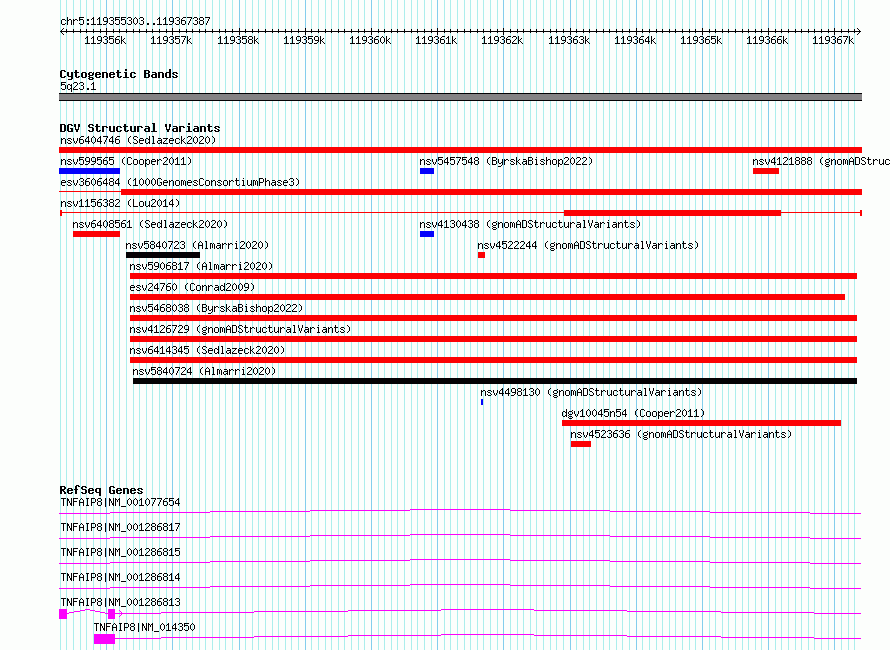Image resolution: width=890 pixels, height=650 pixels.
Task: Select the red nsv6408561 variant block
Action: (96, 234)
